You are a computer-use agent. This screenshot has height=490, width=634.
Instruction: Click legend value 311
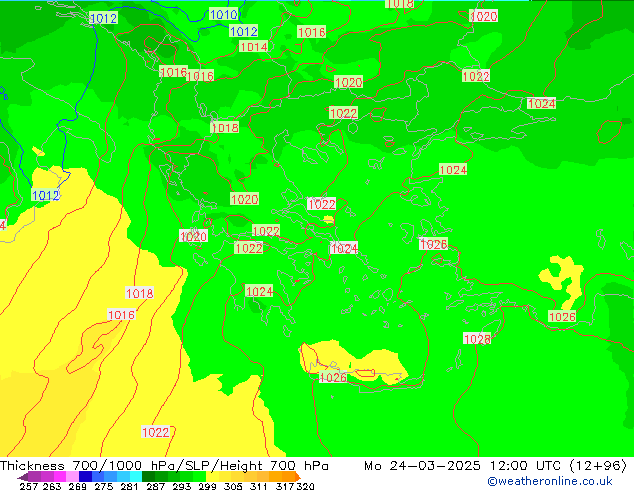tap(259, 486)
